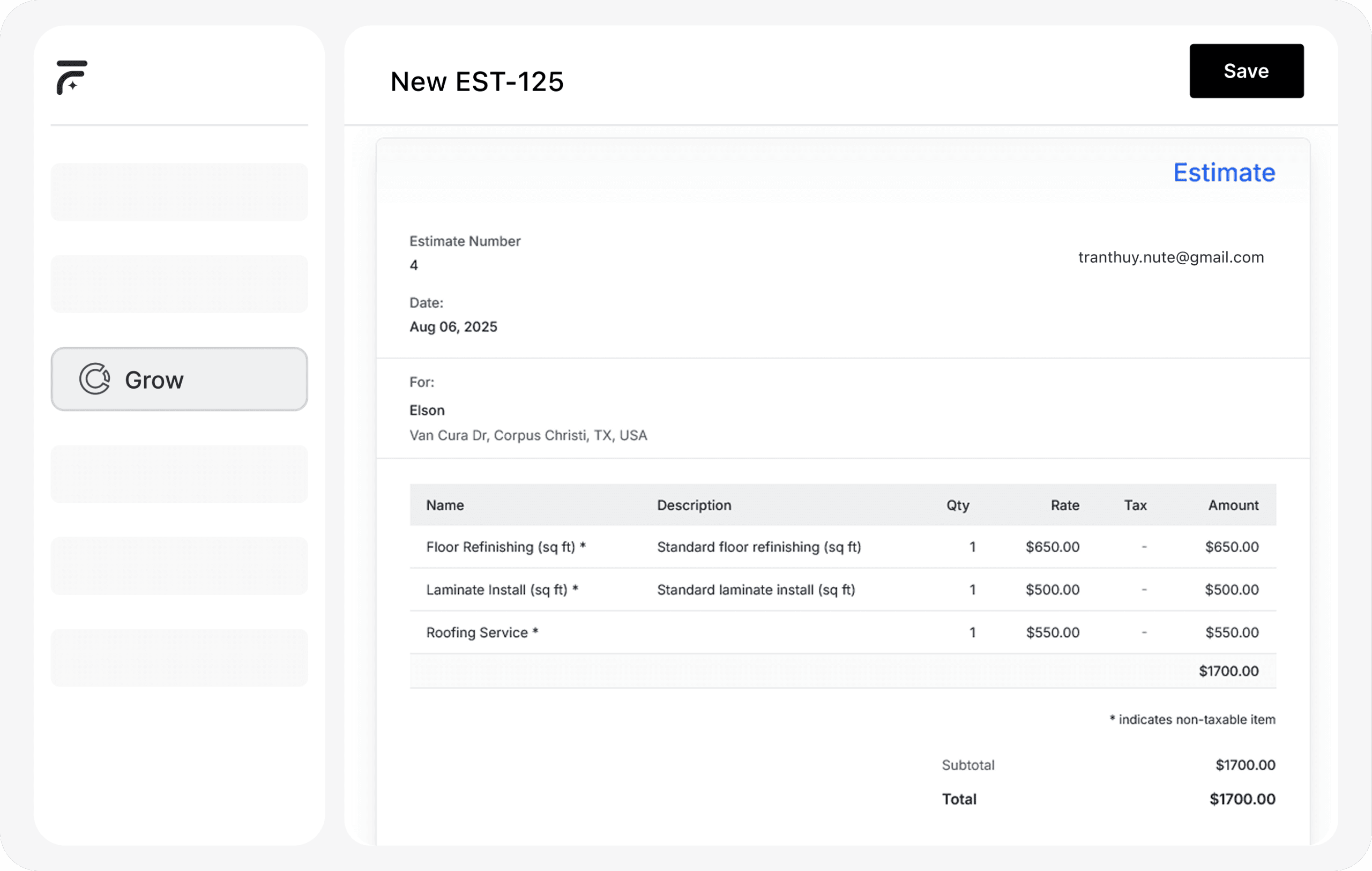Click the app logo in sidebar
Screen dimensions: 1372x871
click(72, 77)
